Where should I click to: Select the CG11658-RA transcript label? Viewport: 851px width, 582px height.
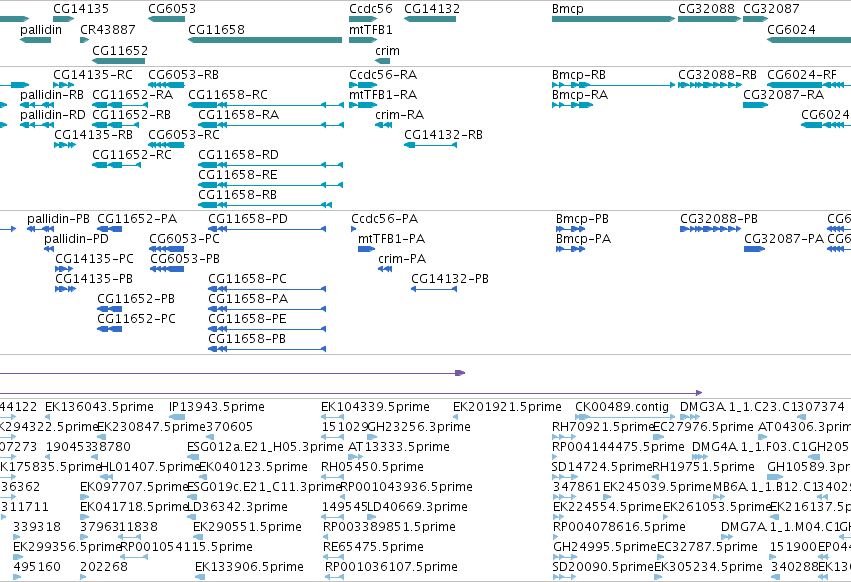(x=238, y=115)
